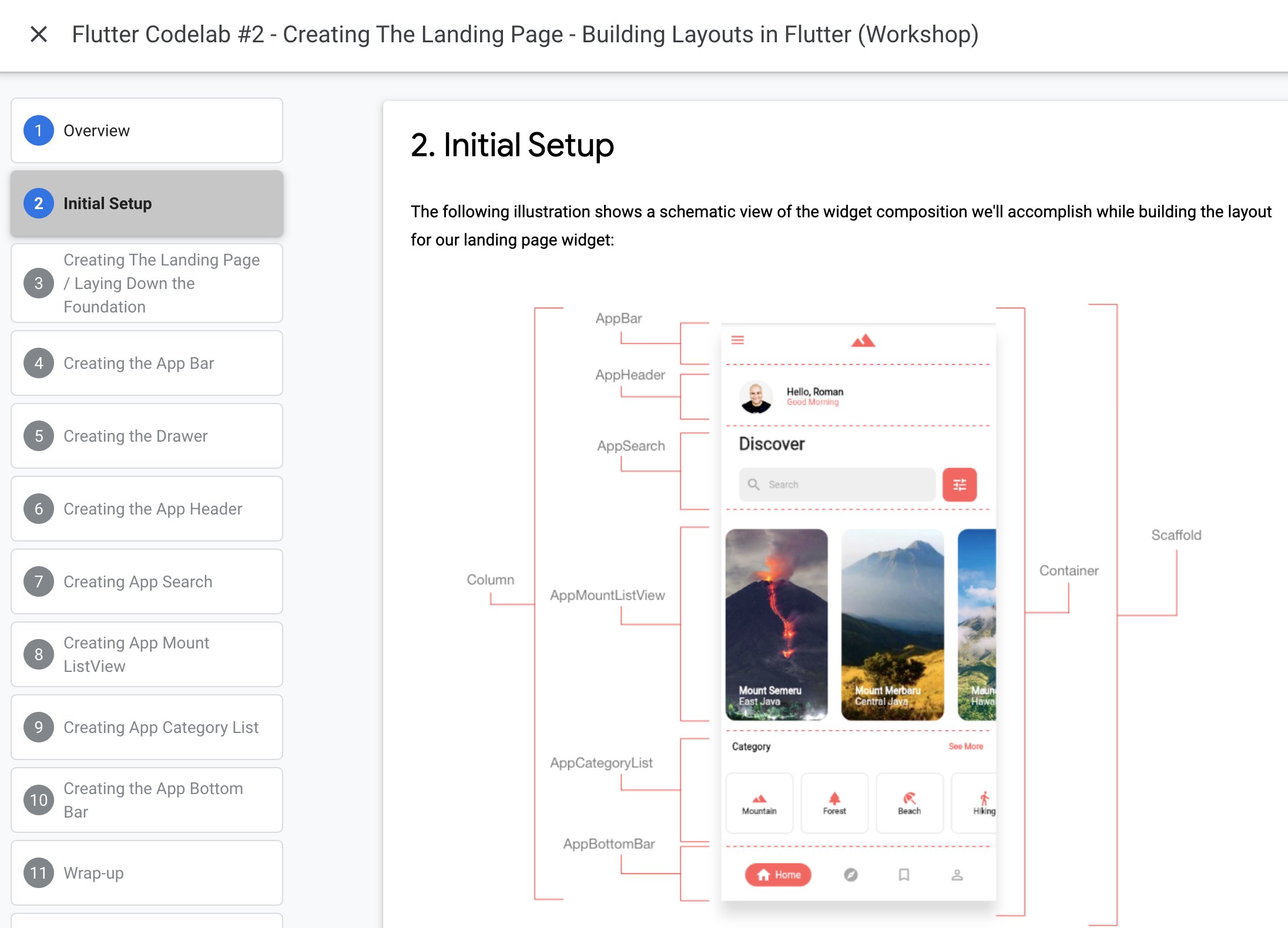
Task: Click the AppMountListView diagram label
Action: [608, 595]
